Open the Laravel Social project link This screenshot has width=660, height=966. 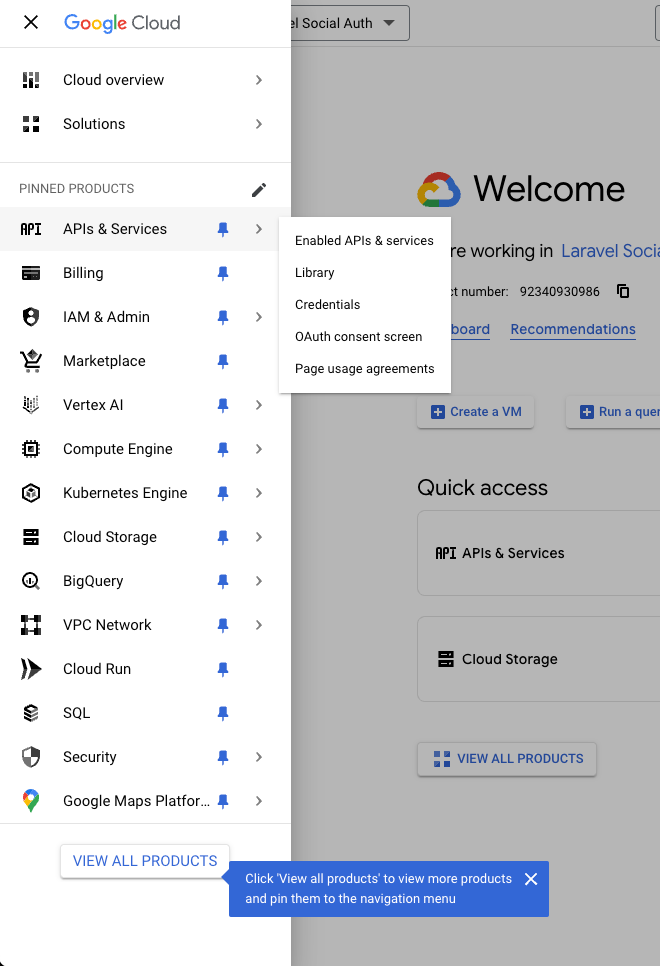click(x=610, y=251)
